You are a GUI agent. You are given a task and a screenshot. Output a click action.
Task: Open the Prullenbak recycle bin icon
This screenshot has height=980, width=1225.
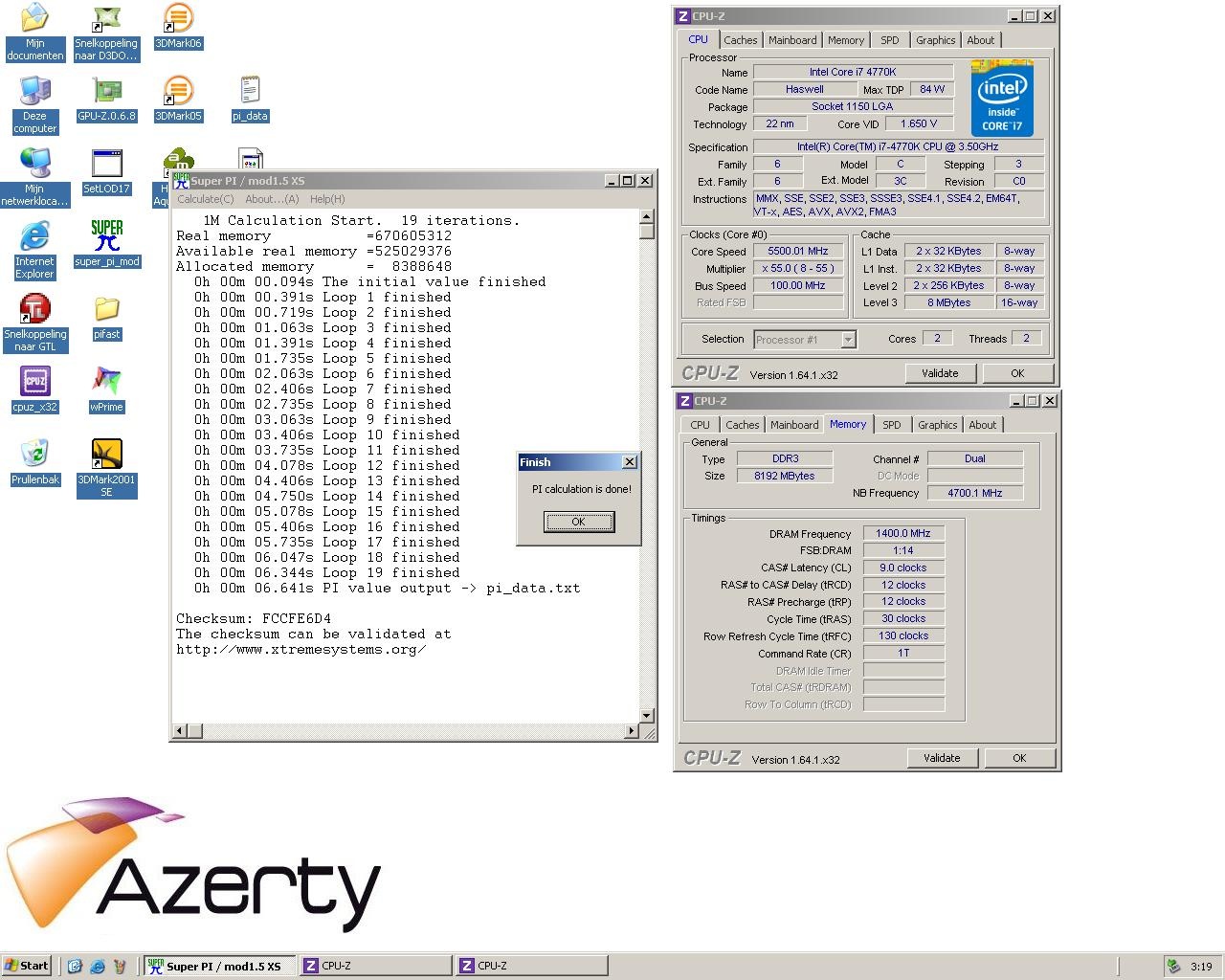(34, 462)
